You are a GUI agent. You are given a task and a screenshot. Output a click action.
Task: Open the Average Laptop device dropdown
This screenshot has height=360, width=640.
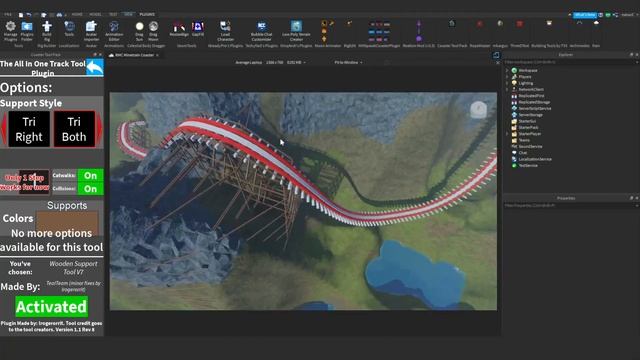pos(271,62)
